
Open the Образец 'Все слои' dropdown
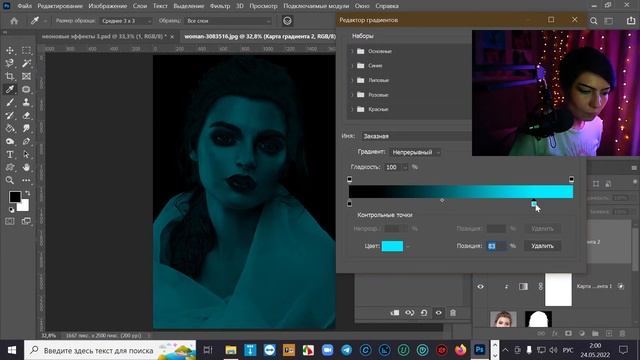228,21
